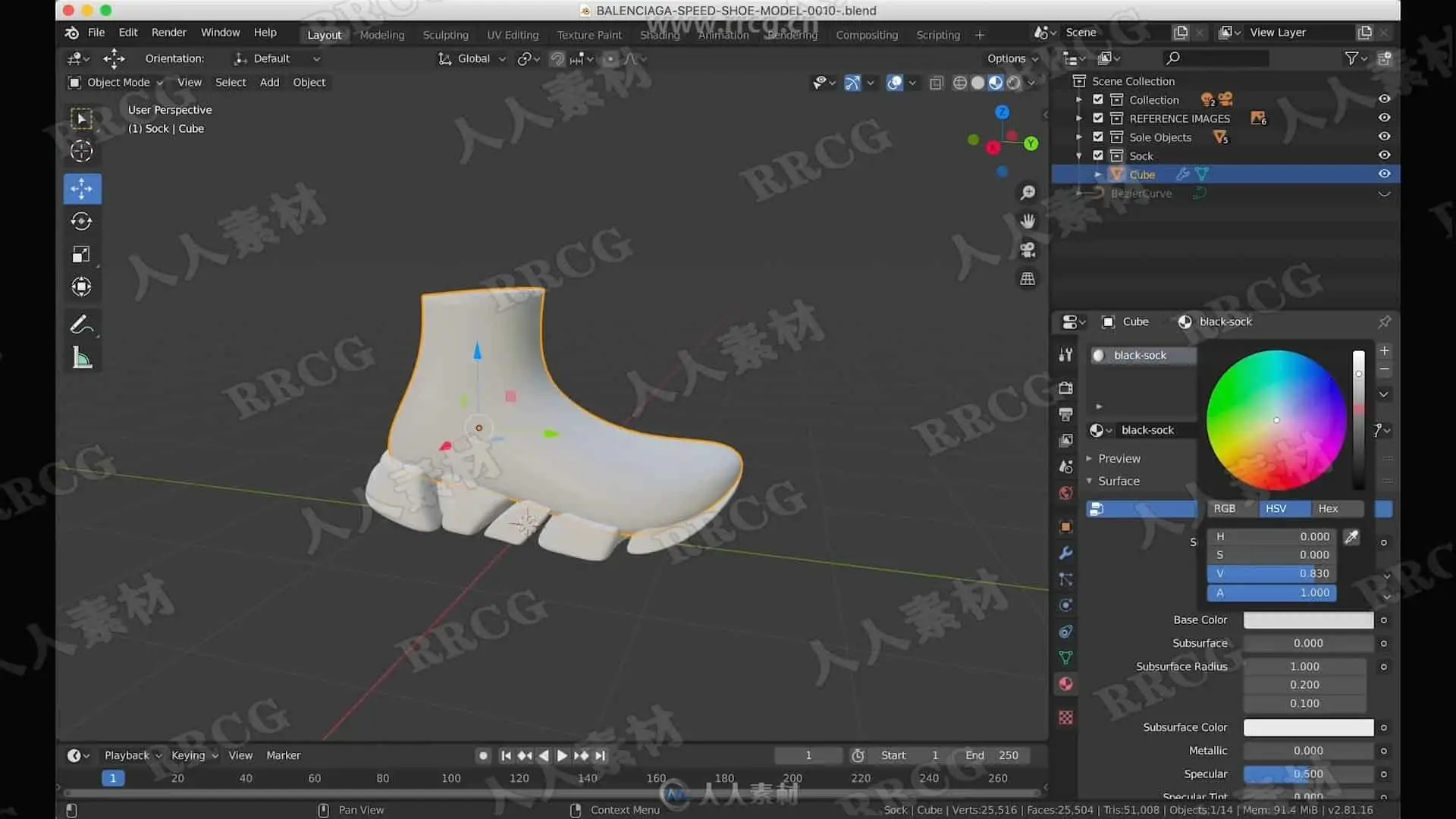Click the eyedropper next to hue field
The image size is (1456, 819).
pos(1351,537)
